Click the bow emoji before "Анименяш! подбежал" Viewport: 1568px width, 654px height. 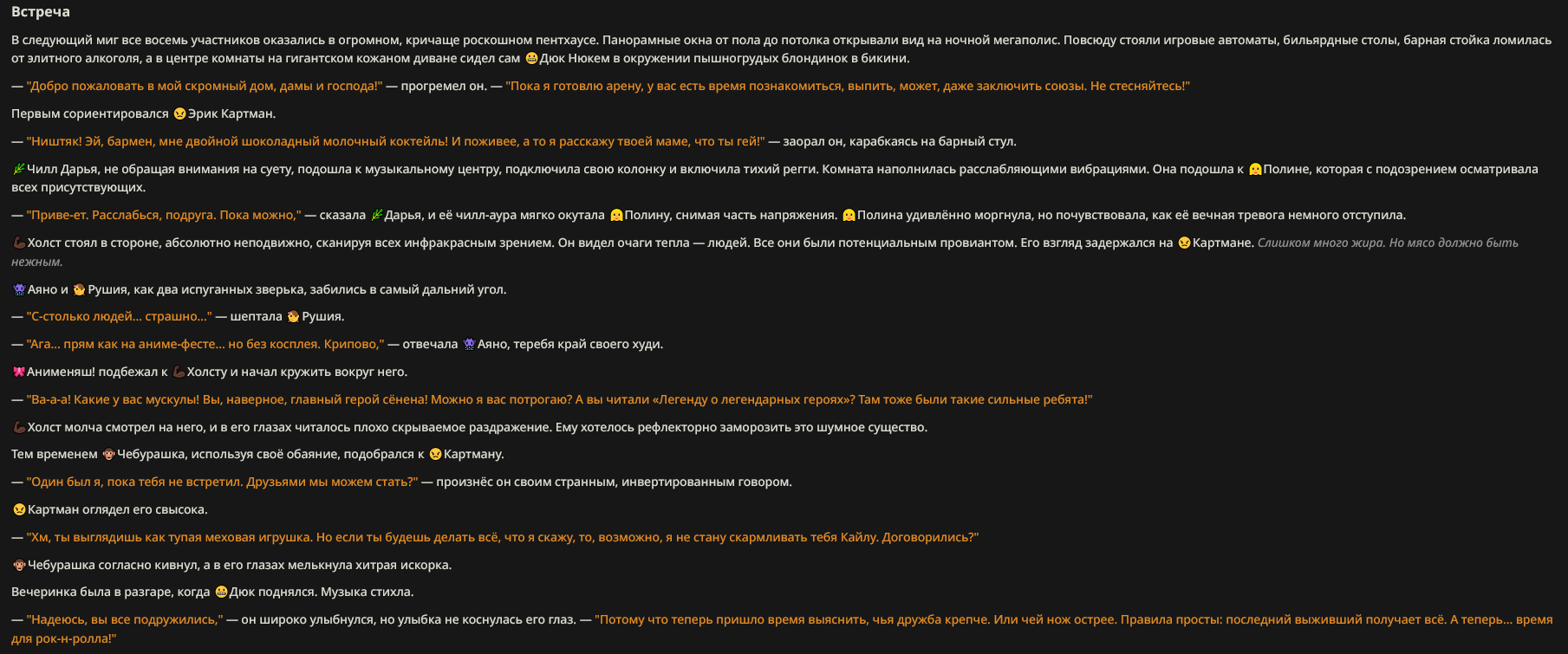18,372
